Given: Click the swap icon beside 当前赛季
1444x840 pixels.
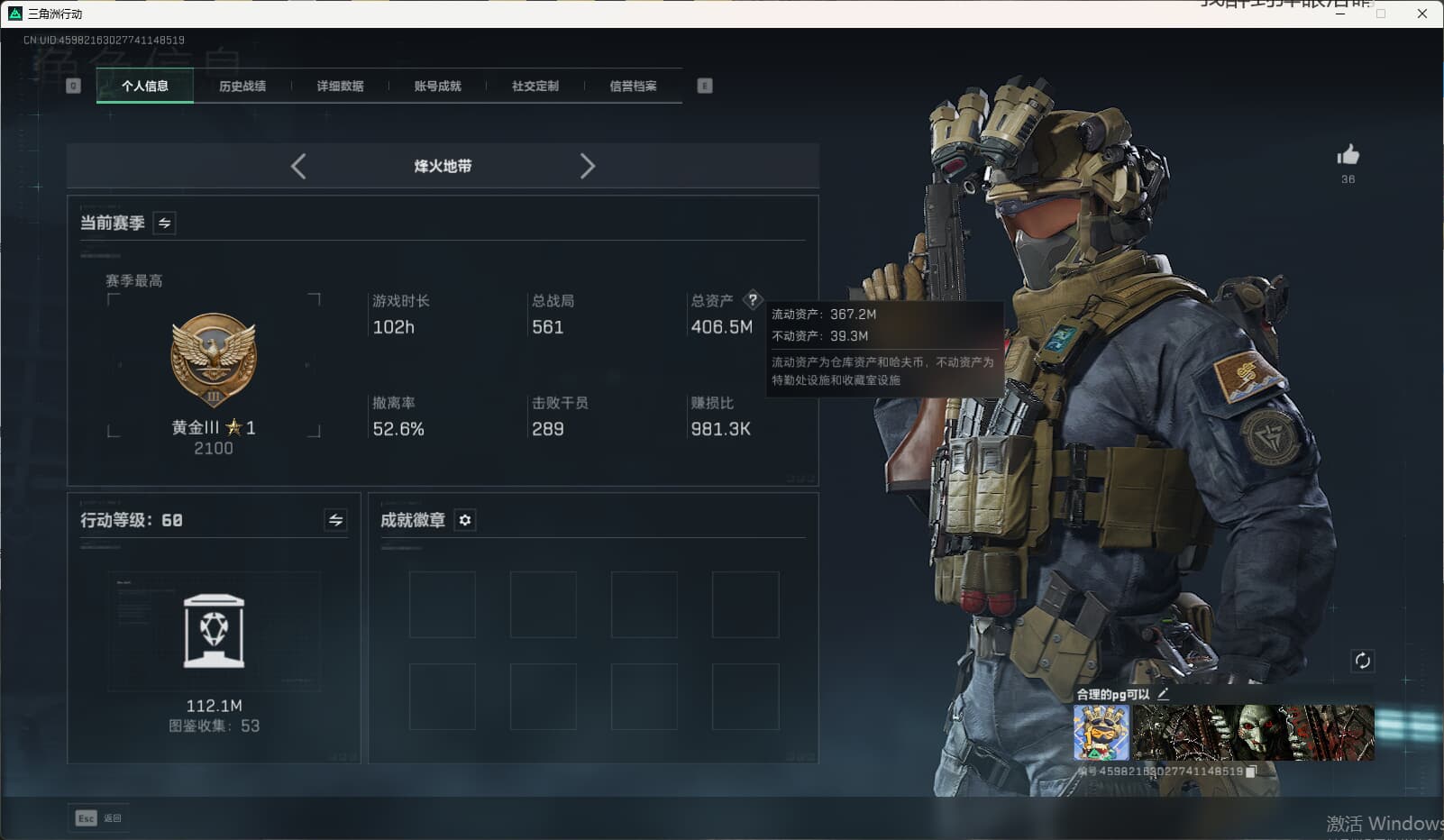Looking at the screenshot, I should point(164,224).
